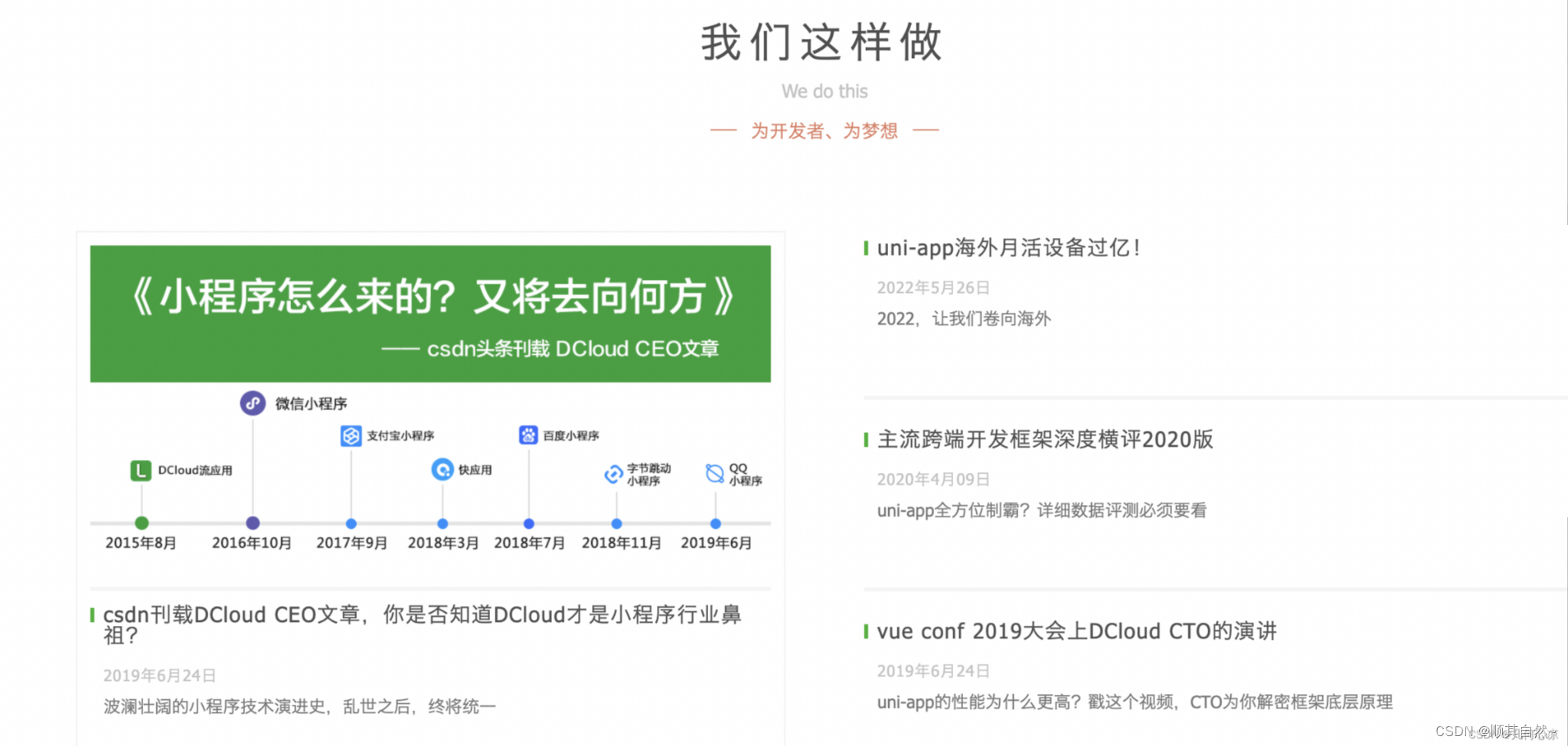Open the uni-app海外月活设备过亿 article
This screenshot has height=746, width=1568.
[1008, 248]
